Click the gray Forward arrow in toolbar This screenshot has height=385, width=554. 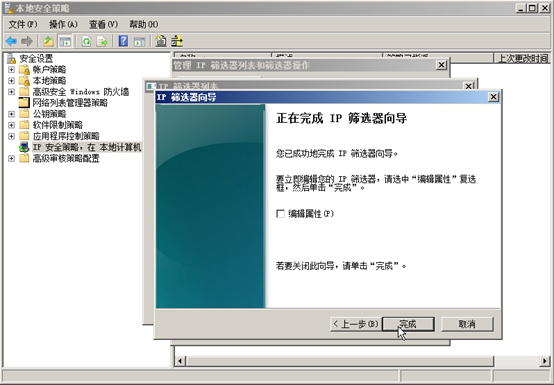point(27,41)
